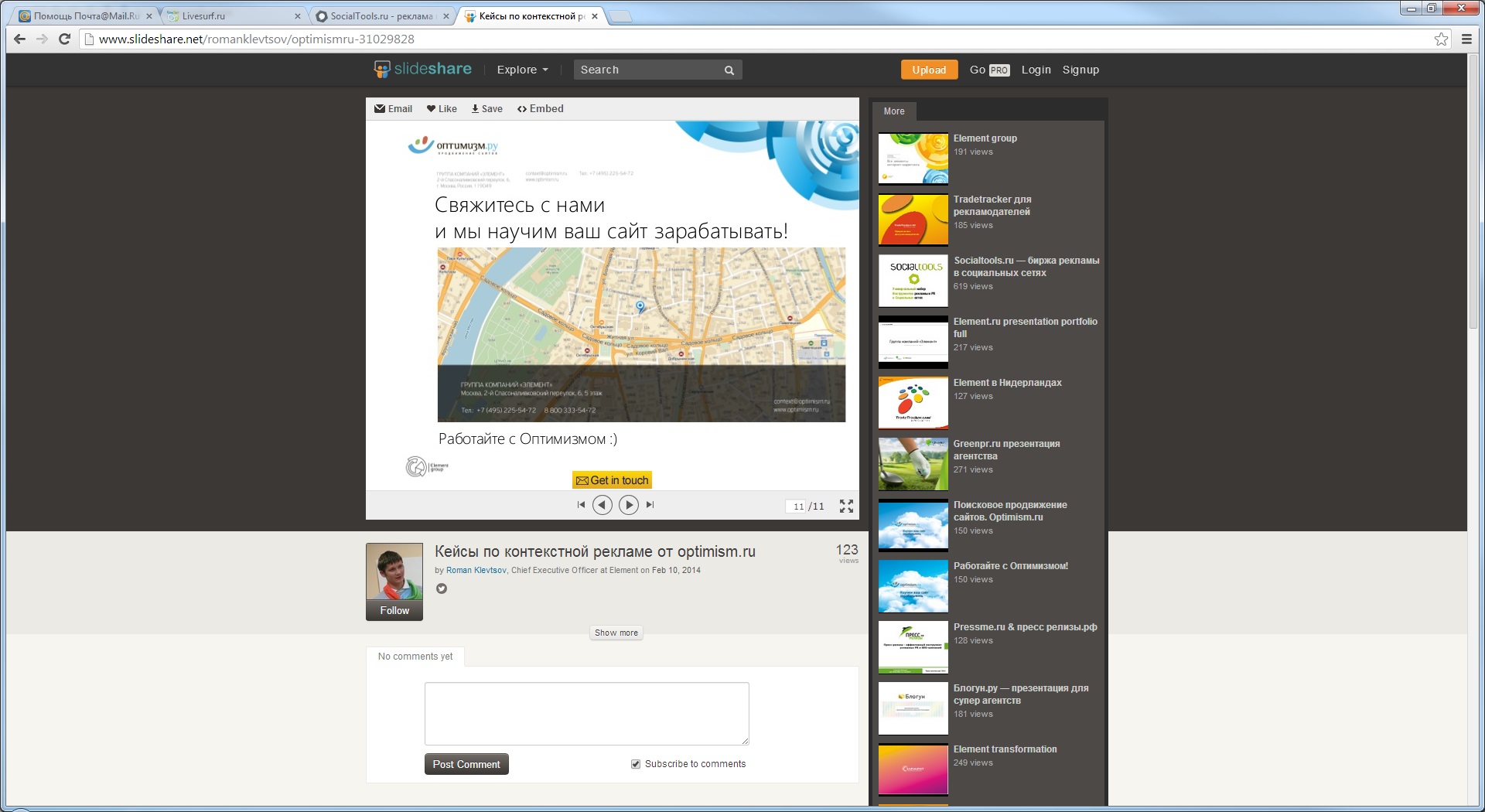Click inside the comment text area
1485x812 pixels.
click(x=587, y=714)
